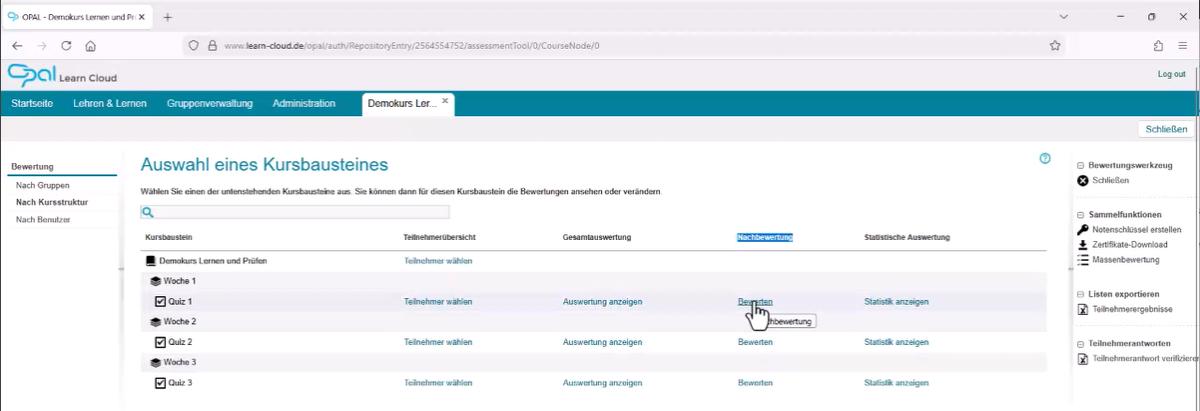Open the Gruppenverwaltung tab
The width and height of the screenshot is (1200, 411).
coord(210,104)
